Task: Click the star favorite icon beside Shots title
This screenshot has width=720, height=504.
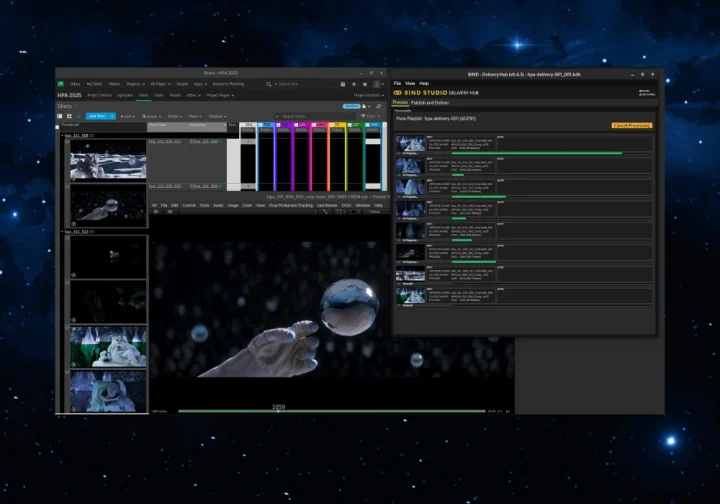Action: [76, 106]
